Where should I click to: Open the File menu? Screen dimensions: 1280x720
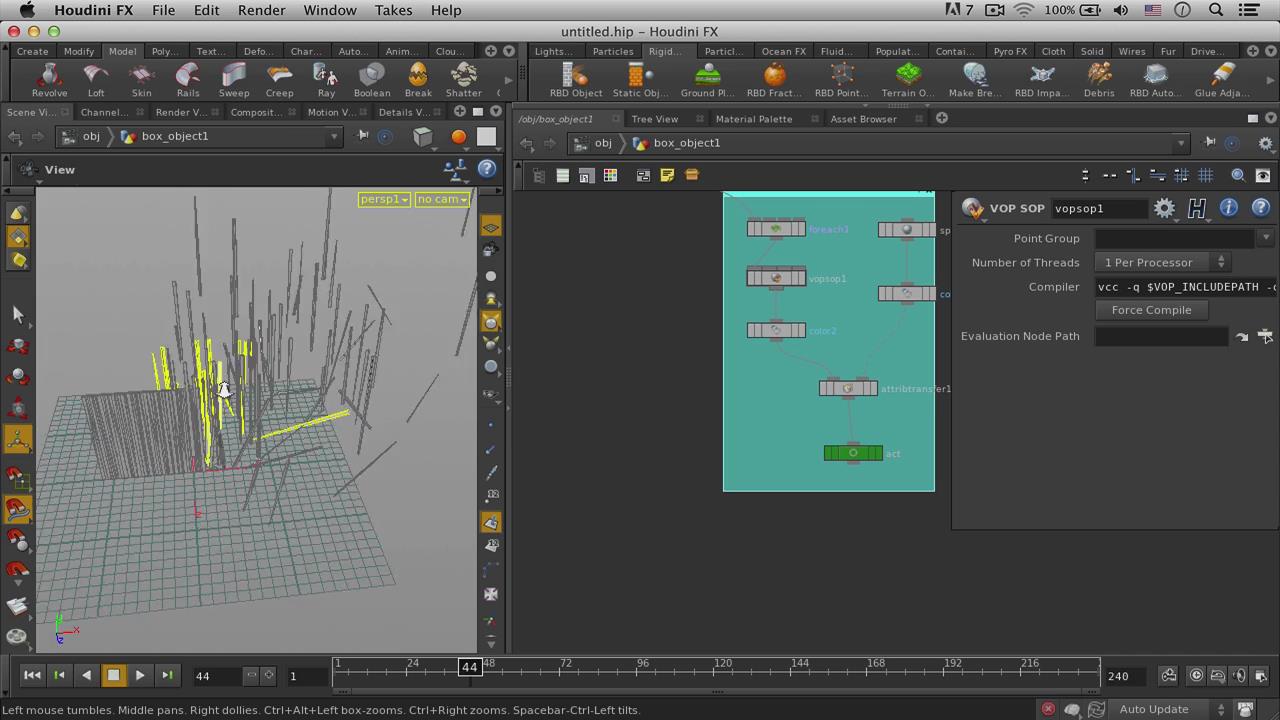point(163,10)
